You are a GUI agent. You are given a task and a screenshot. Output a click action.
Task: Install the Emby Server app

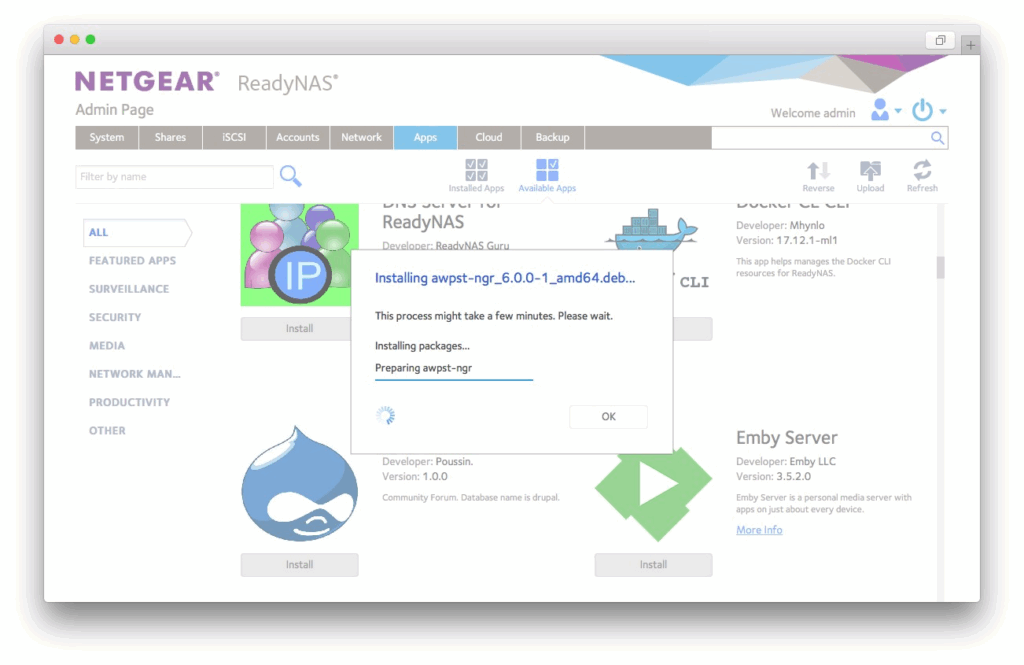(653, 565)
